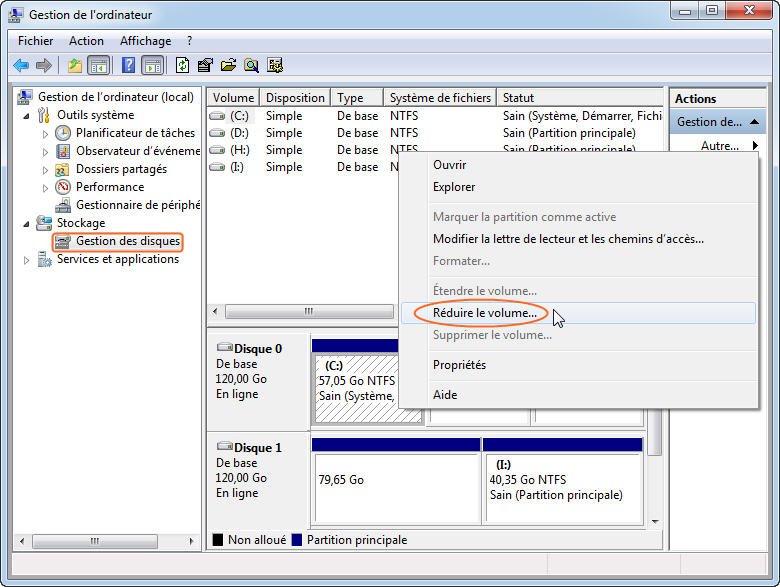Select the Performance gauge icon
Image resolution: width=780 pixels, height=587 pixels.
tap(63, 187)
